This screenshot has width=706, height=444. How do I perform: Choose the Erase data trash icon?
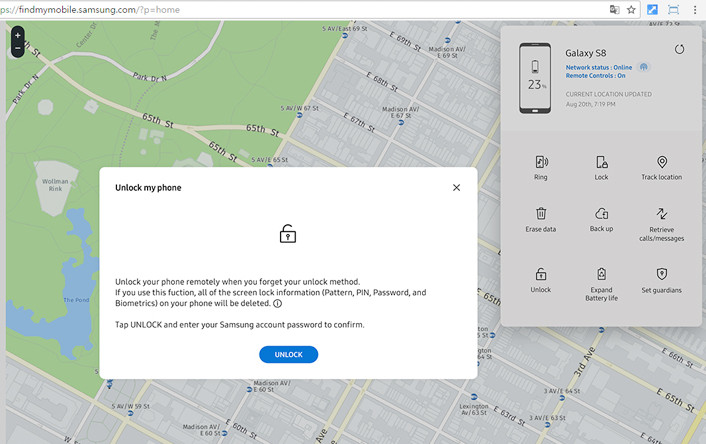[541, 213]
